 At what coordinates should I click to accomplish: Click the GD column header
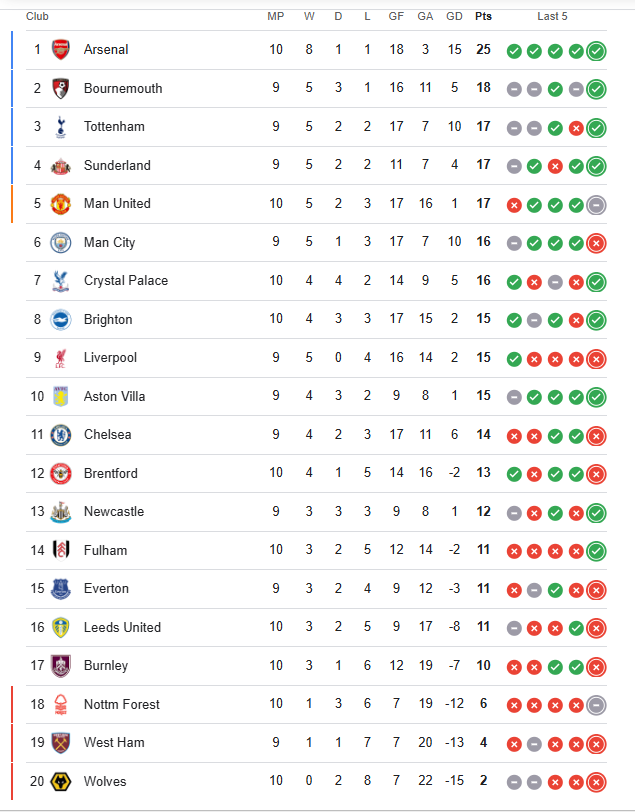[454, 16]
